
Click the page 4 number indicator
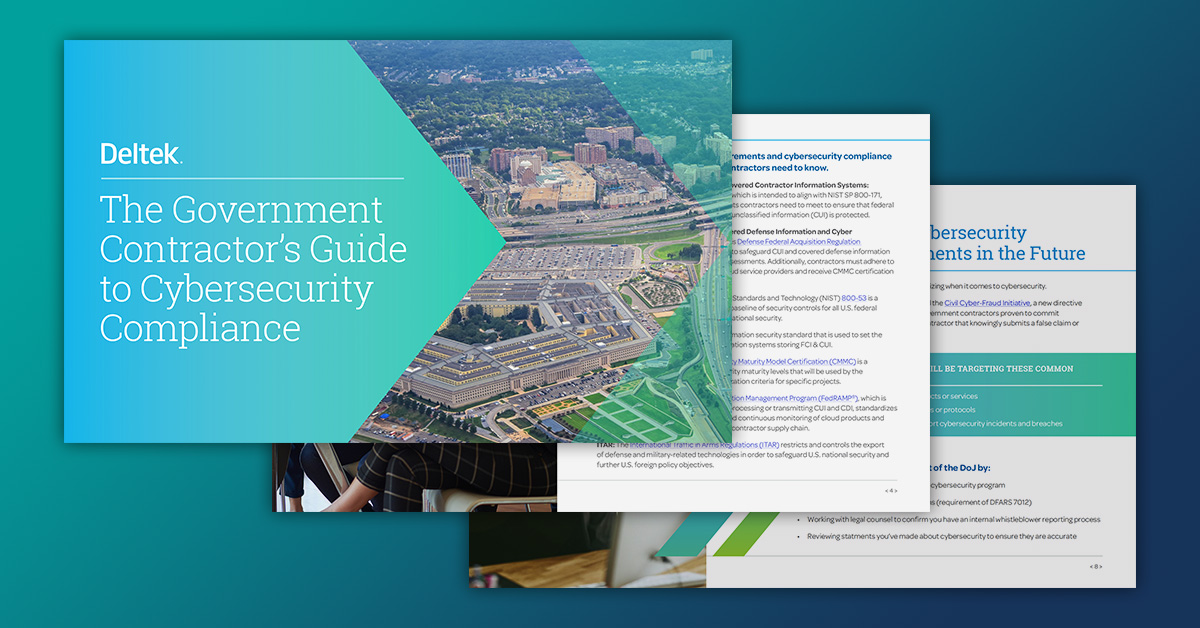pyautogui.click(x=890, y=491)
